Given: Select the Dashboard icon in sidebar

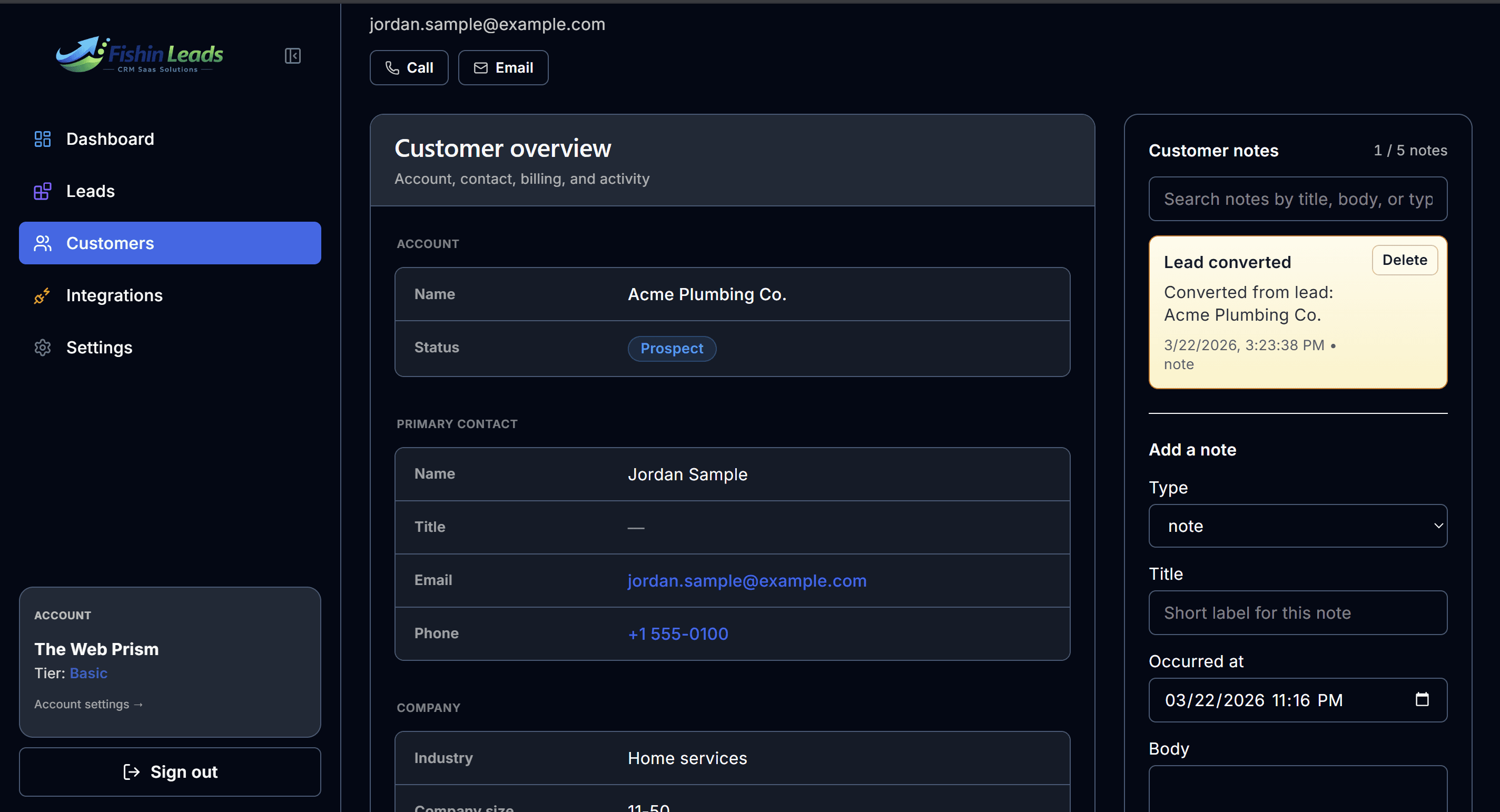Looking at the screenshot, I should (43, 139).
